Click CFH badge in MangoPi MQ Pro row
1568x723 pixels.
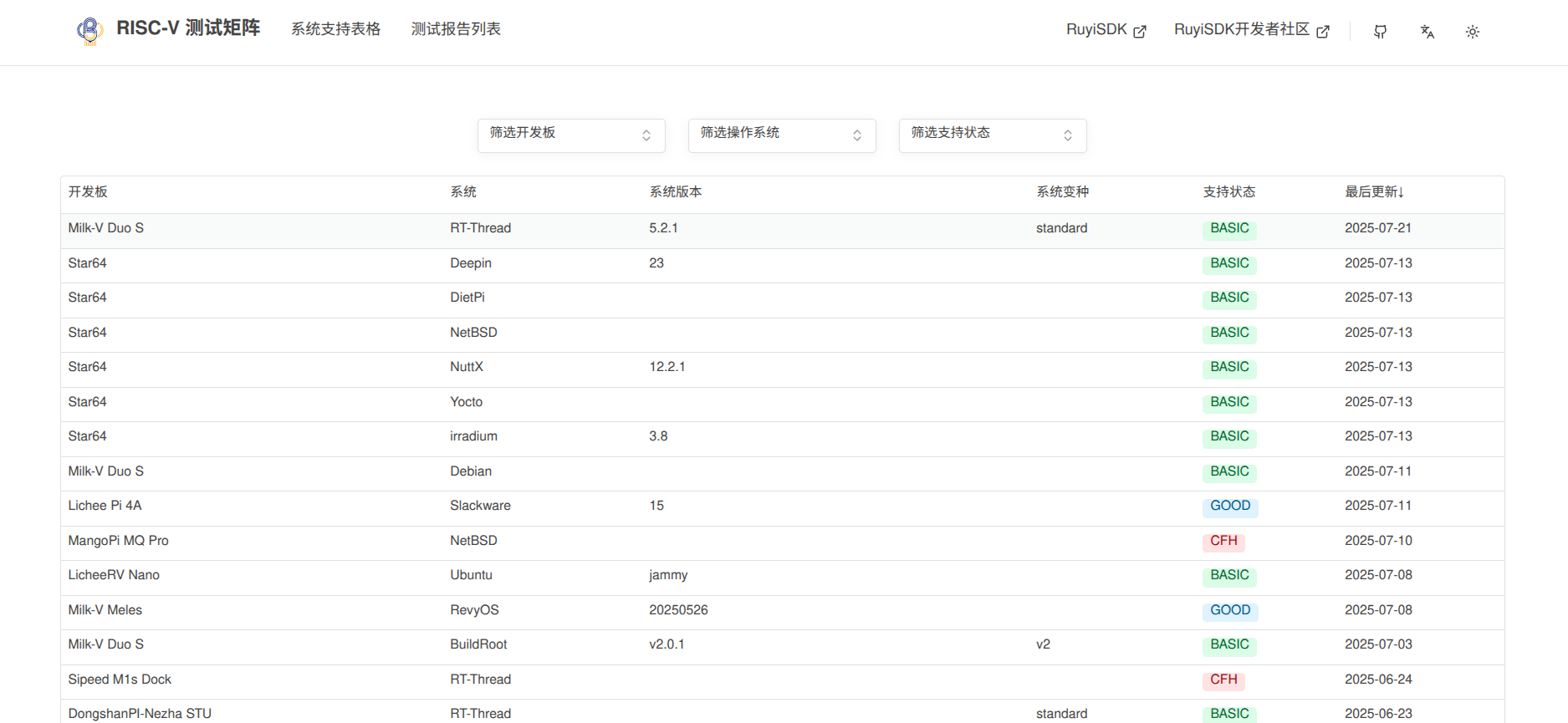[1223, 542]
